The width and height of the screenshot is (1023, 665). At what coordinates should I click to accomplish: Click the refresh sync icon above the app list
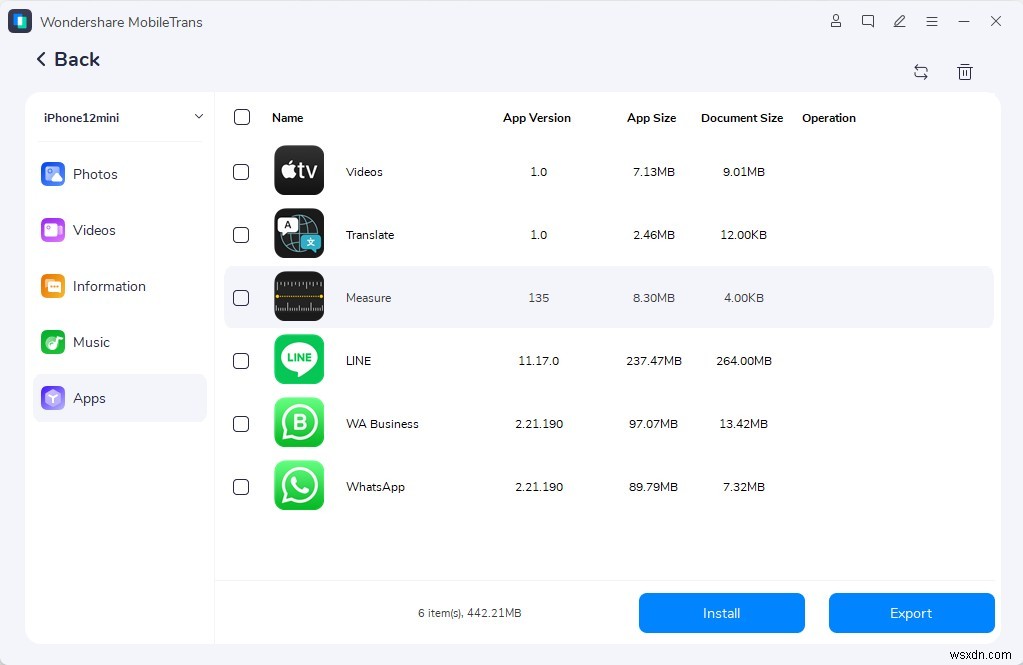coord(920,71)
